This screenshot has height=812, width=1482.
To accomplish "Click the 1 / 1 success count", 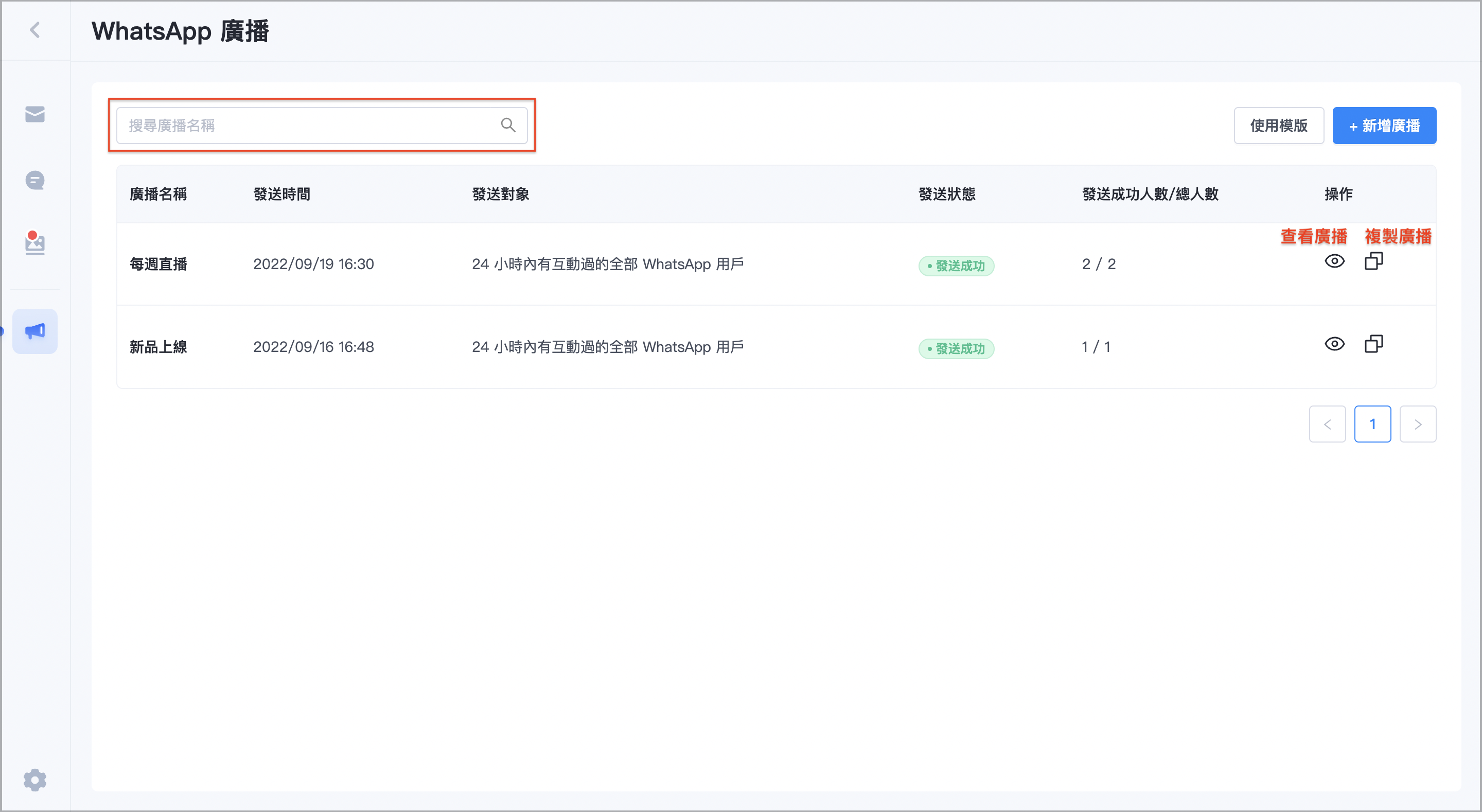I will [1096, 347].
